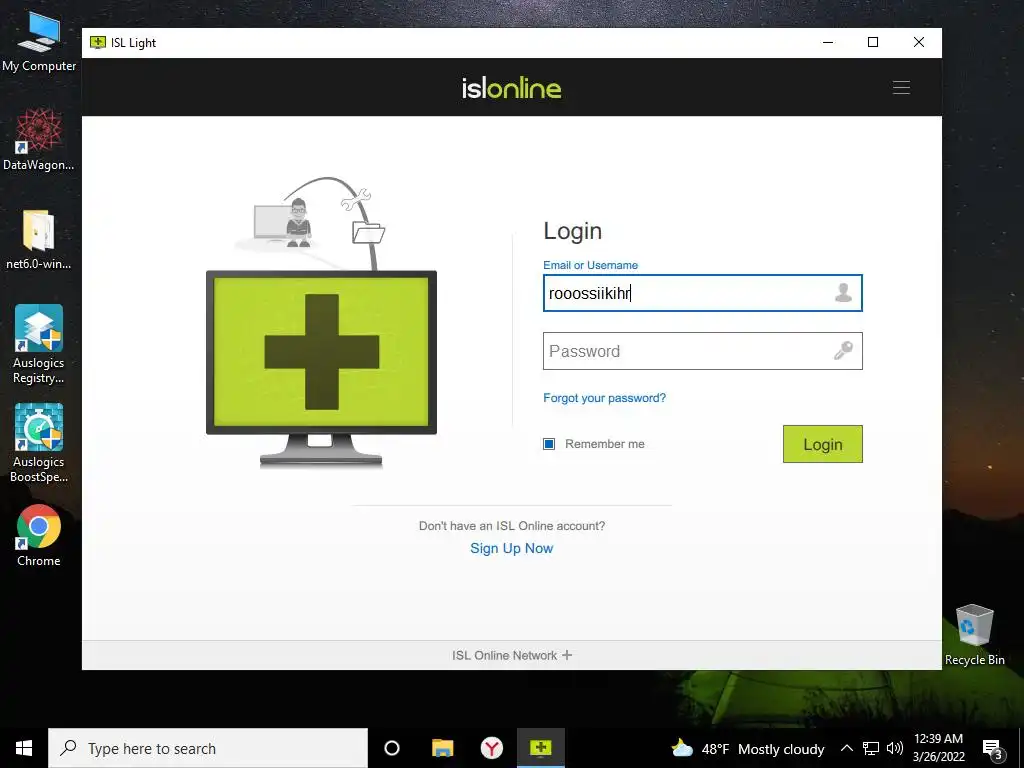Focus the Email or Username input field
The width and height of the screenshot is (1024, 768).
pos(703,293)
